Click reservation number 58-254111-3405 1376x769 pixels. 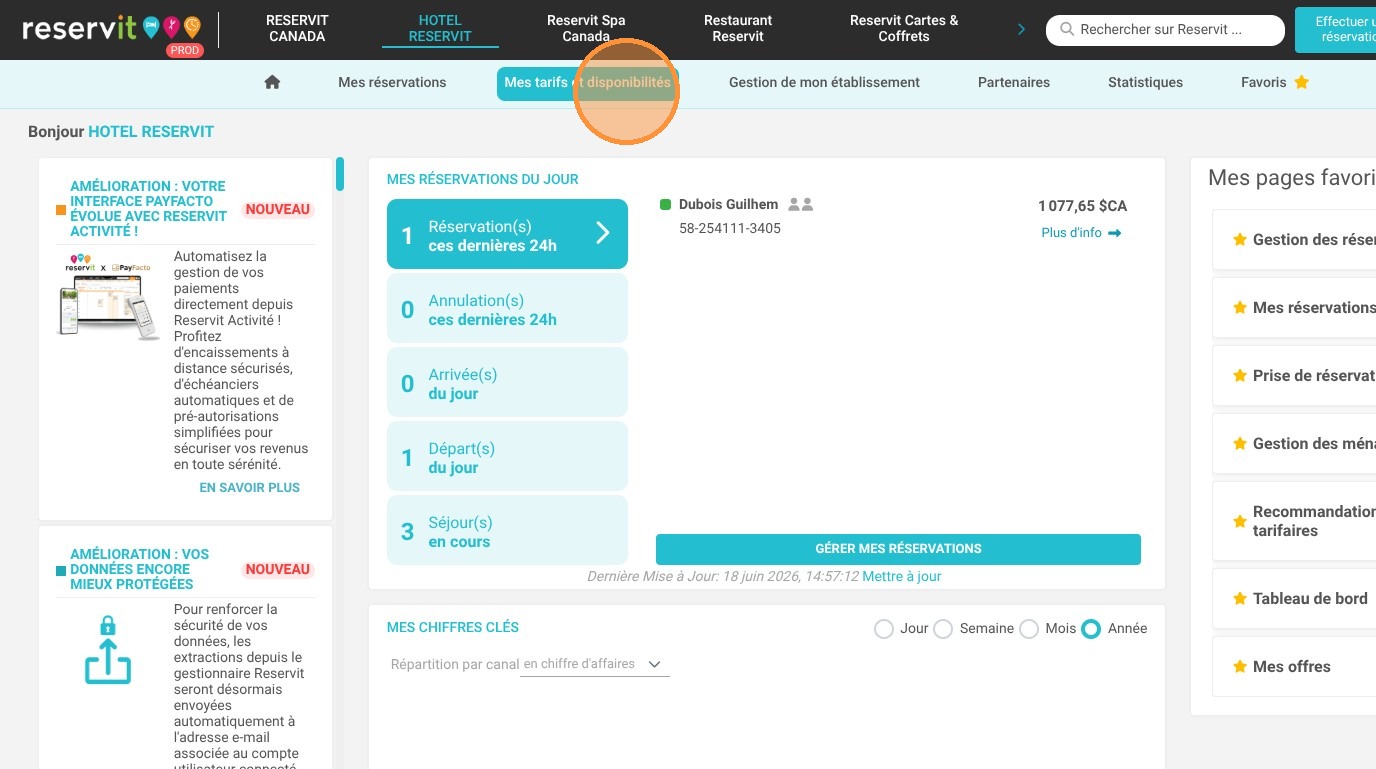[730, 229]
